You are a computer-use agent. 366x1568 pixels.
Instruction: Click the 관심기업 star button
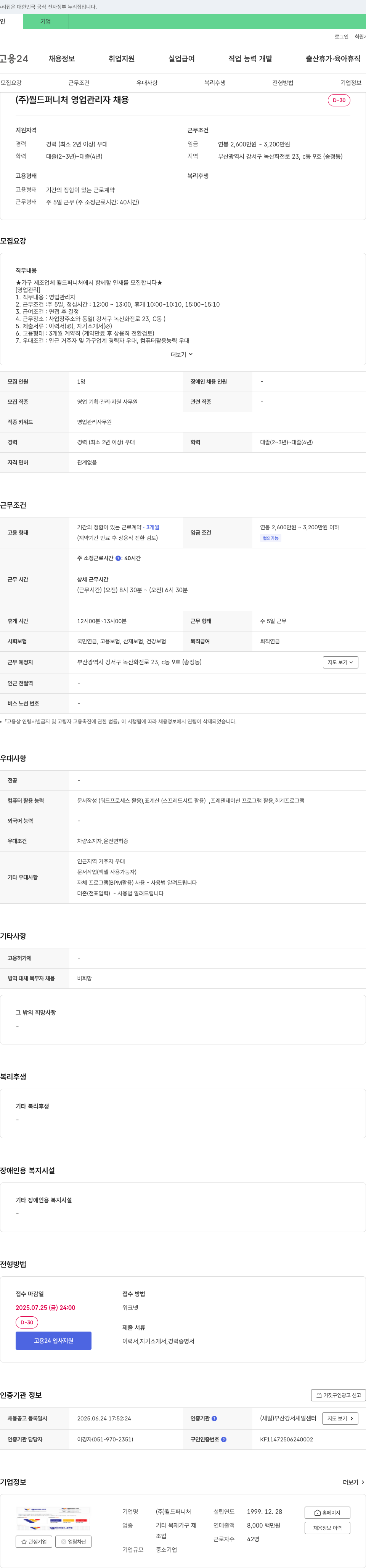(x=34, y=1542)
